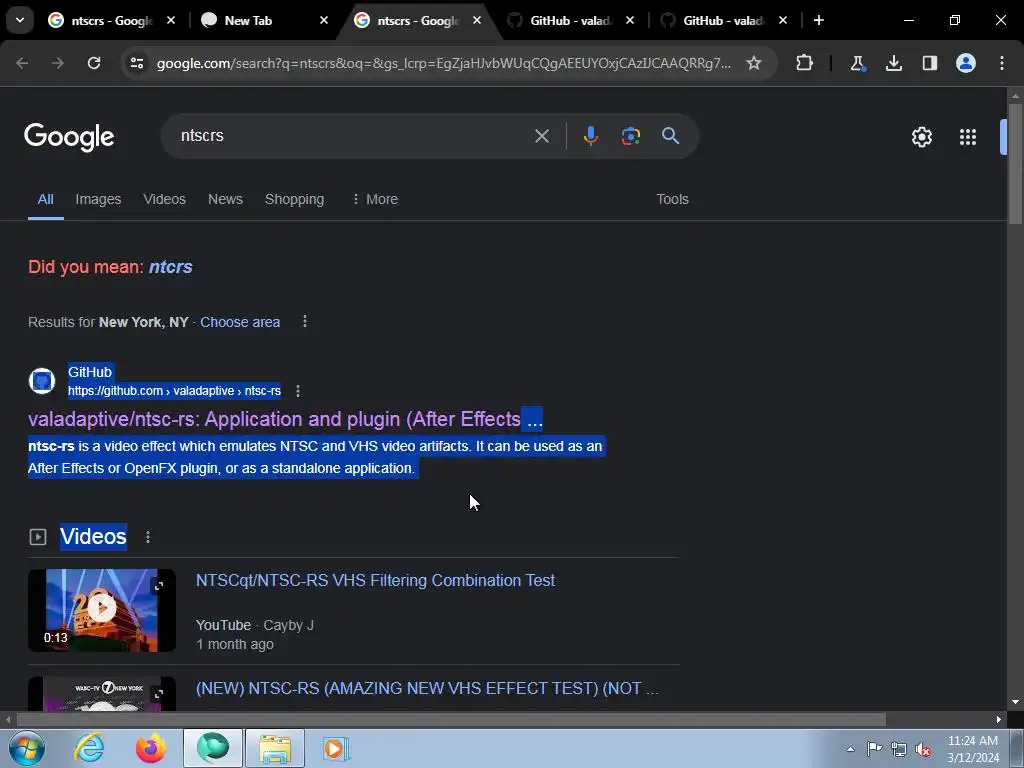Open File Explorer from taskbar
The width and height of the screenshot is (1024, 768).
pyautogui.click(x=275, y=748)
